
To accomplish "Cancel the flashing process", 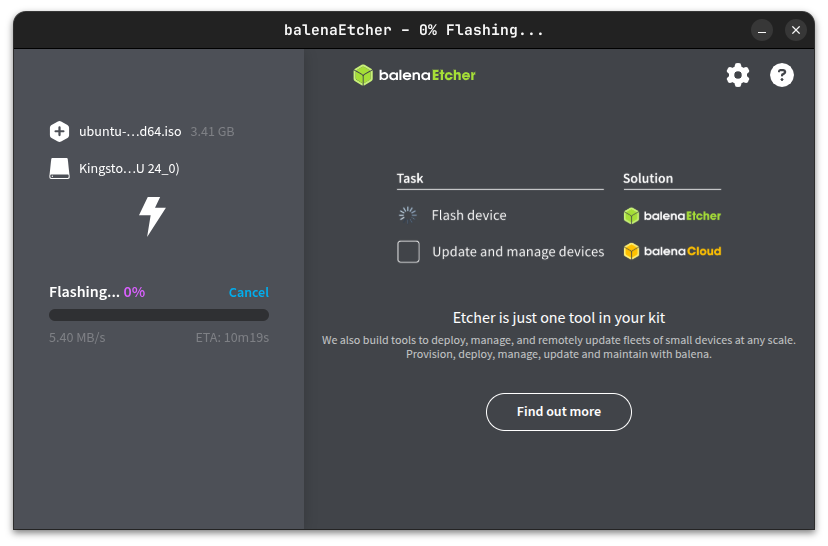I will tap(248, 292).
